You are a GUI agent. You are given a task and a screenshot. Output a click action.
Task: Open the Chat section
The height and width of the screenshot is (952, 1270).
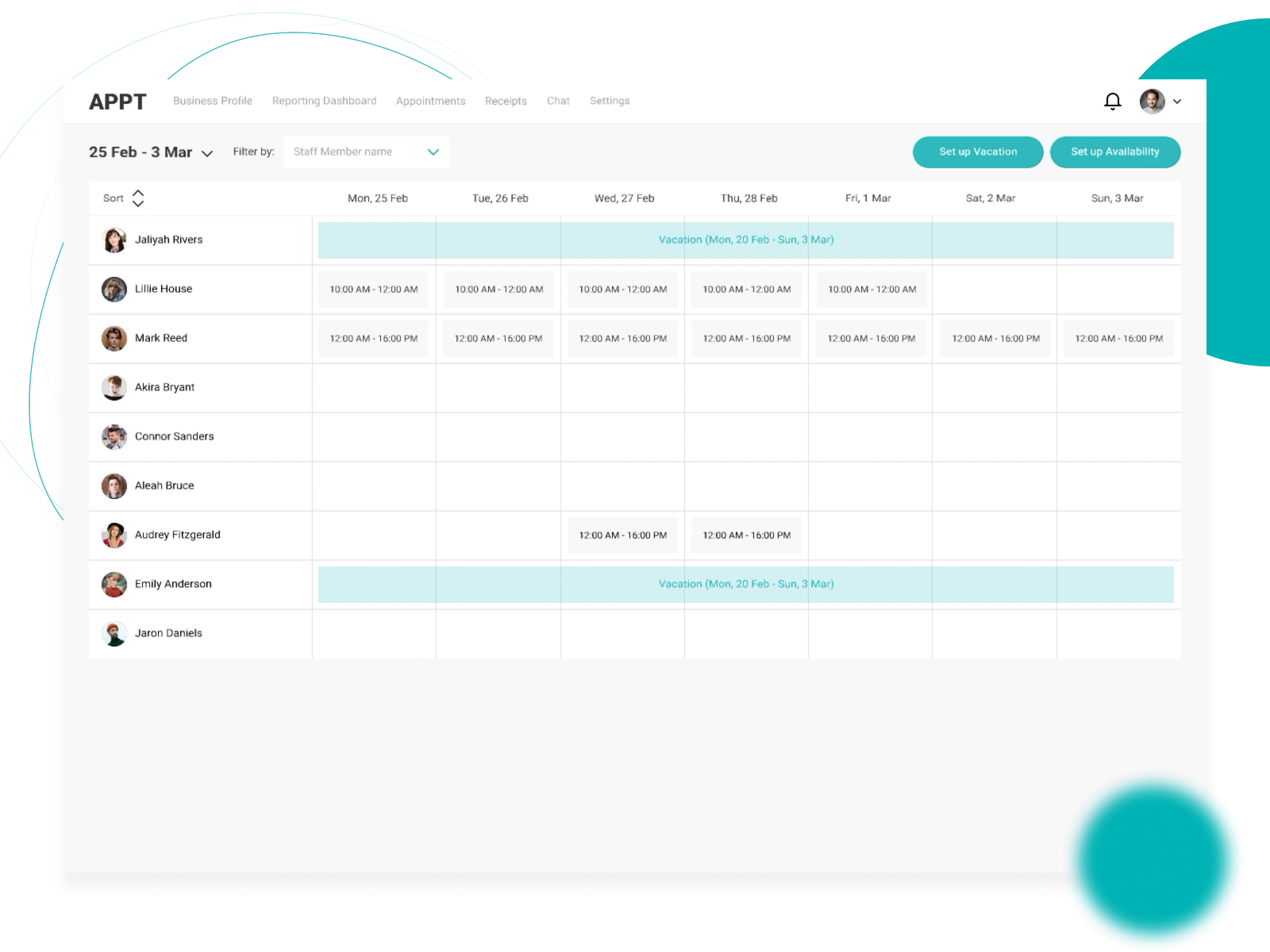coord(558,101)
